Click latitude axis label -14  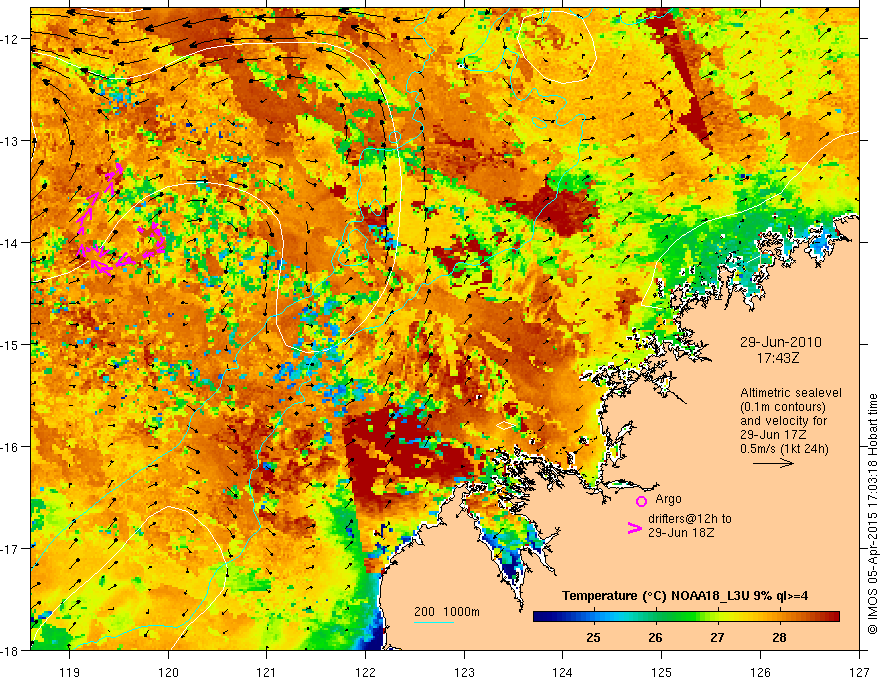click(11, 243)
